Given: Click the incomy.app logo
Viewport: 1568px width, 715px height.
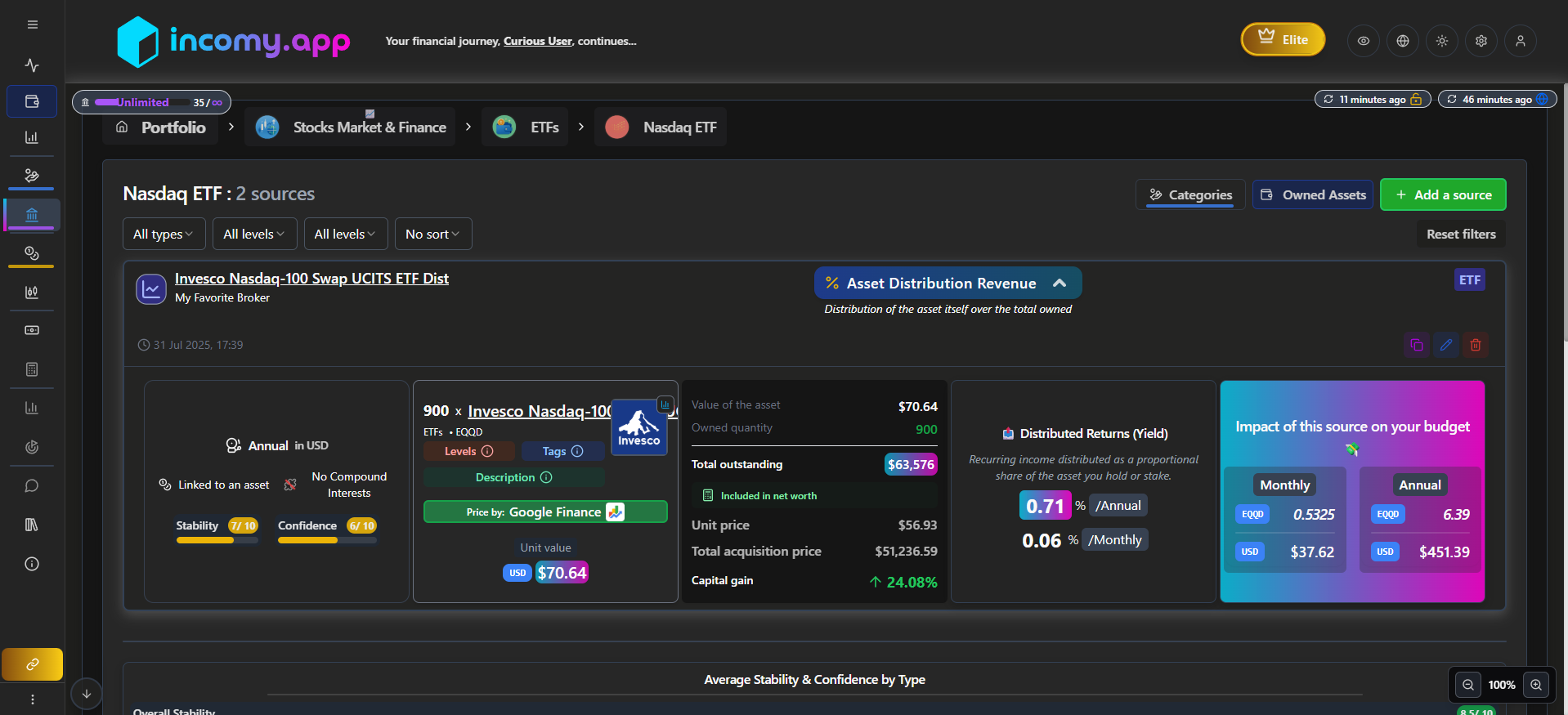Looking at the screenshot, I should pyautogui.click(x=234, y=41).
